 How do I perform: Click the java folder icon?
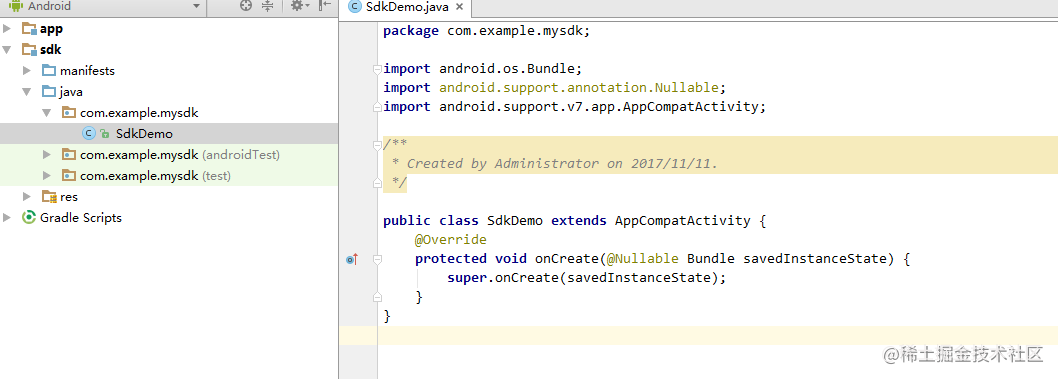[49, 92]
